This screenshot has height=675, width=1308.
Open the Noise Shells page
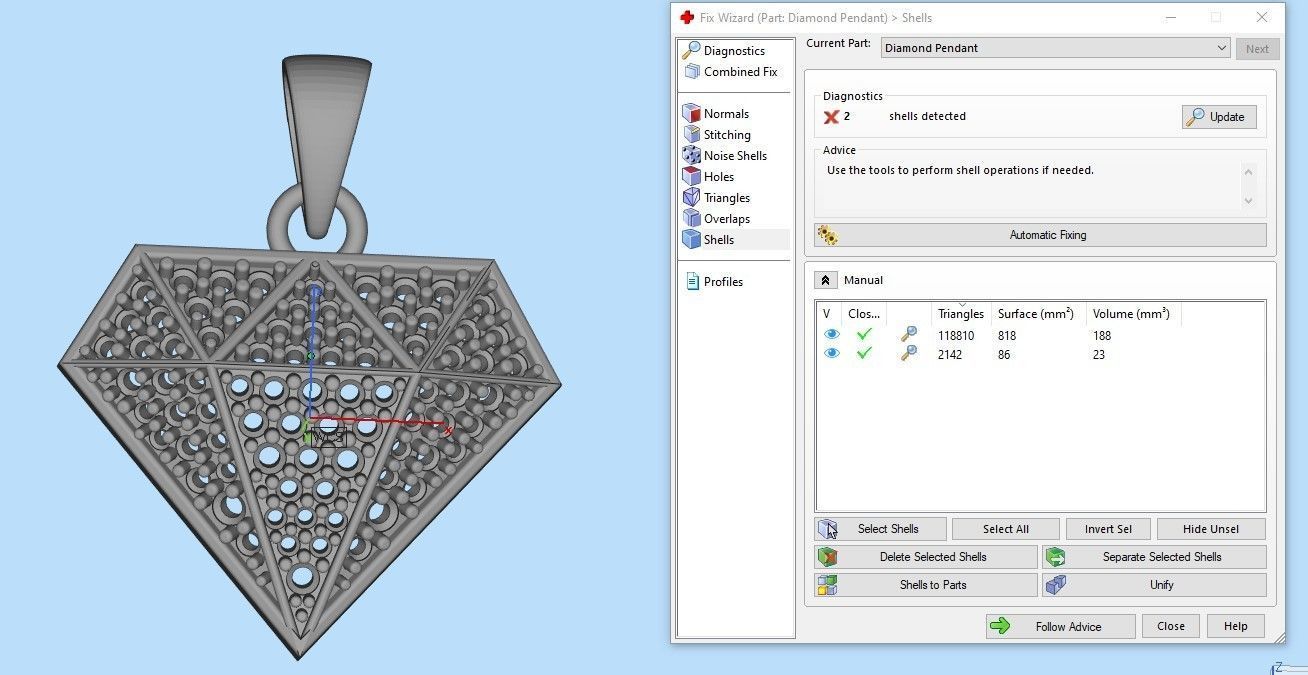click(x=735, y=156)
